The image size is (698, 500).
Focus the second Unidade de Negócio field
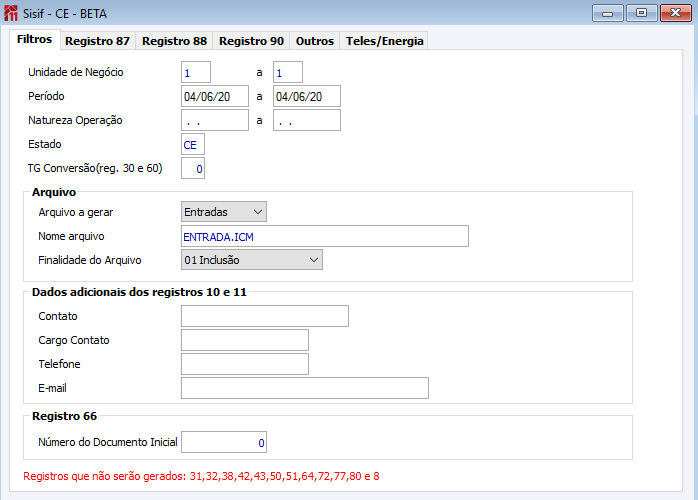point(288,73)
